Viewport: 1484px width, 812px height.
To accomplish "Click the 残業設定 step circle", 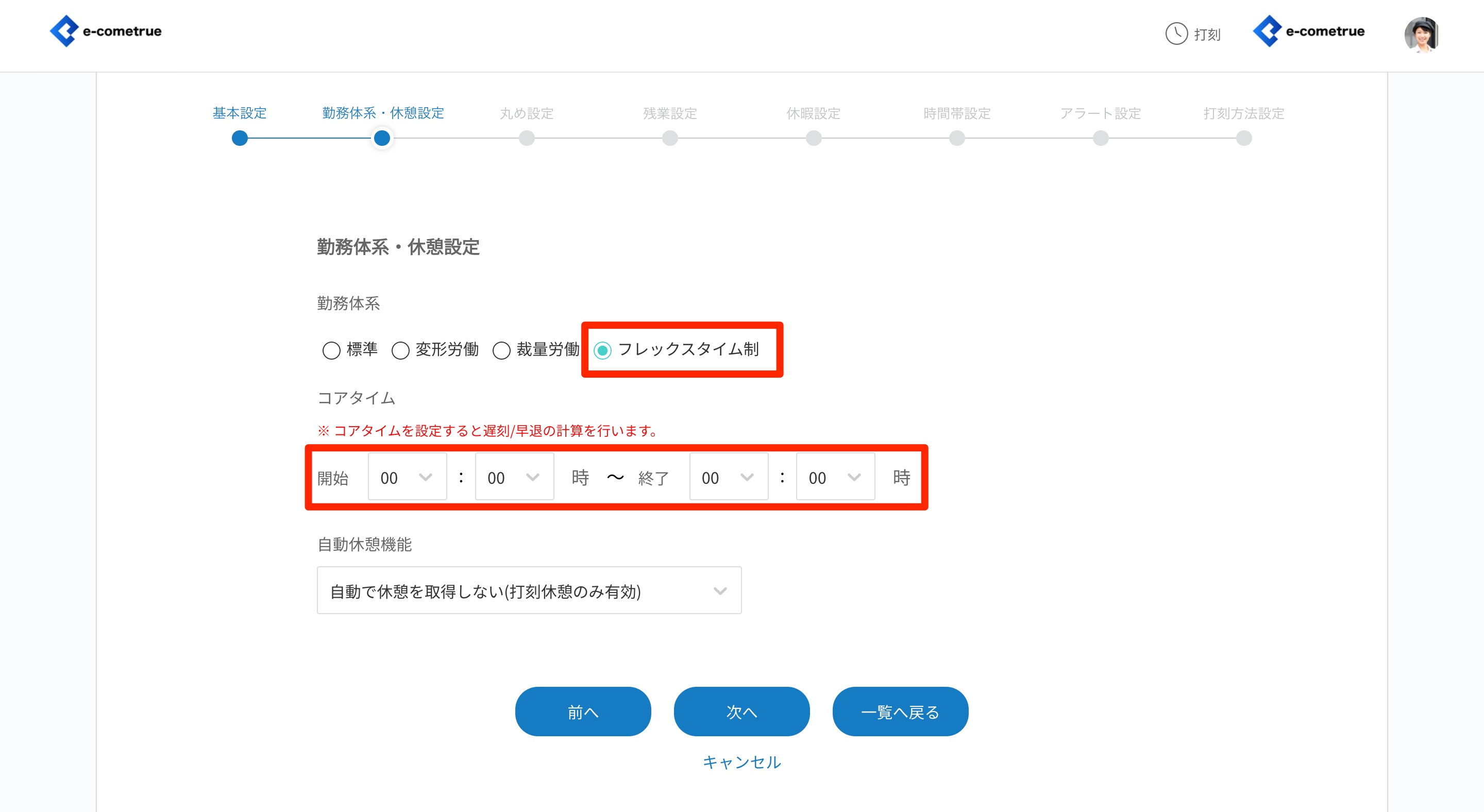I will click(670, 138).
